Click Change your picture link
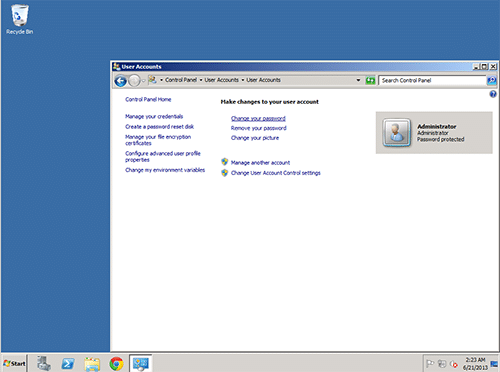 [x=255, y=138]
